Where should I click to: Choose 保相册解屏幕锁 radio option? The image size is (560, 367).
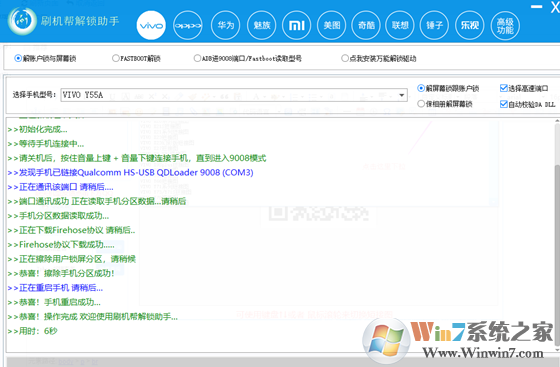tap(445, 104)
